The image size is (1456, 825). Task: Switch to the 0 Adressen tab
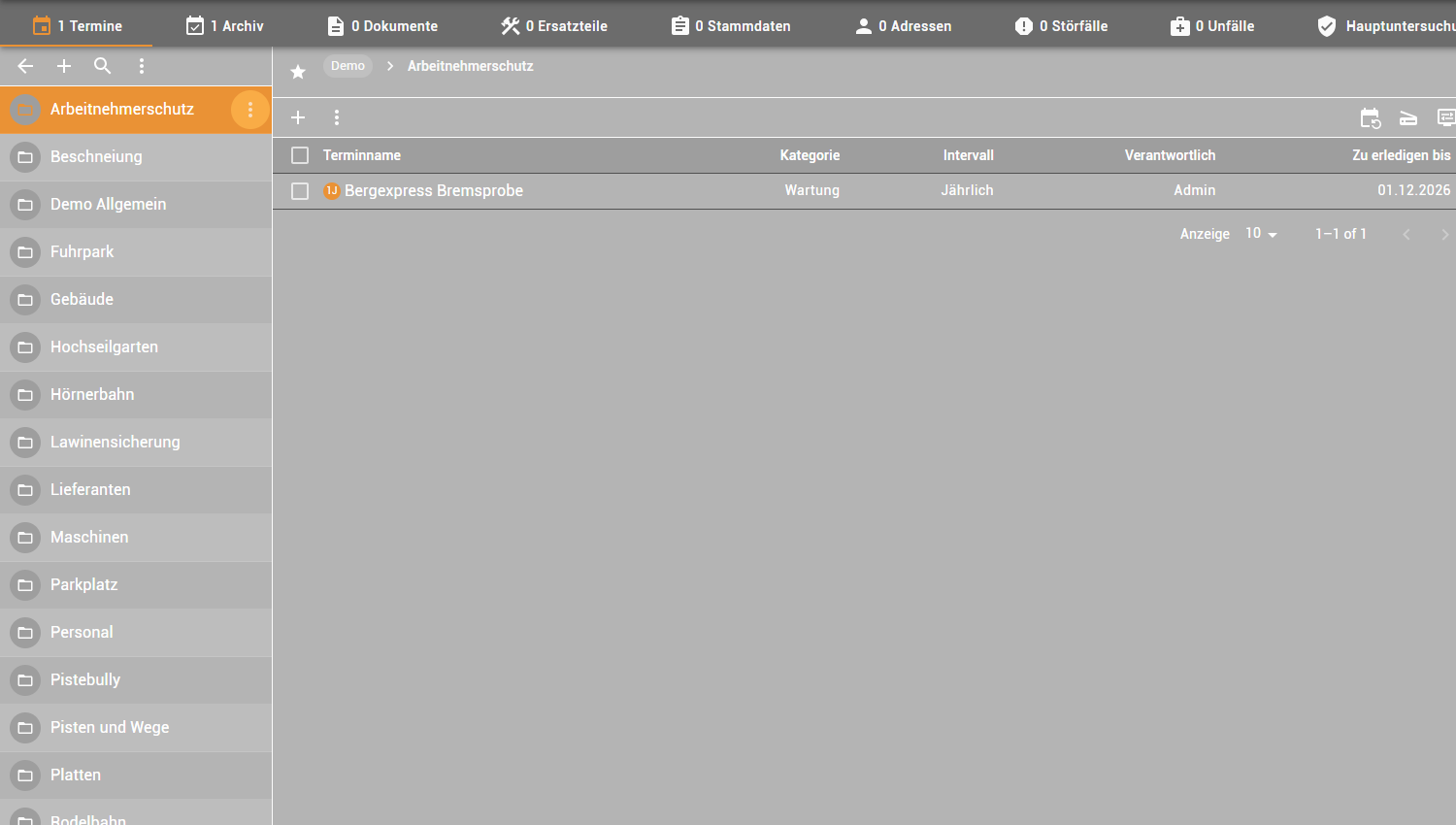(903, 25)
